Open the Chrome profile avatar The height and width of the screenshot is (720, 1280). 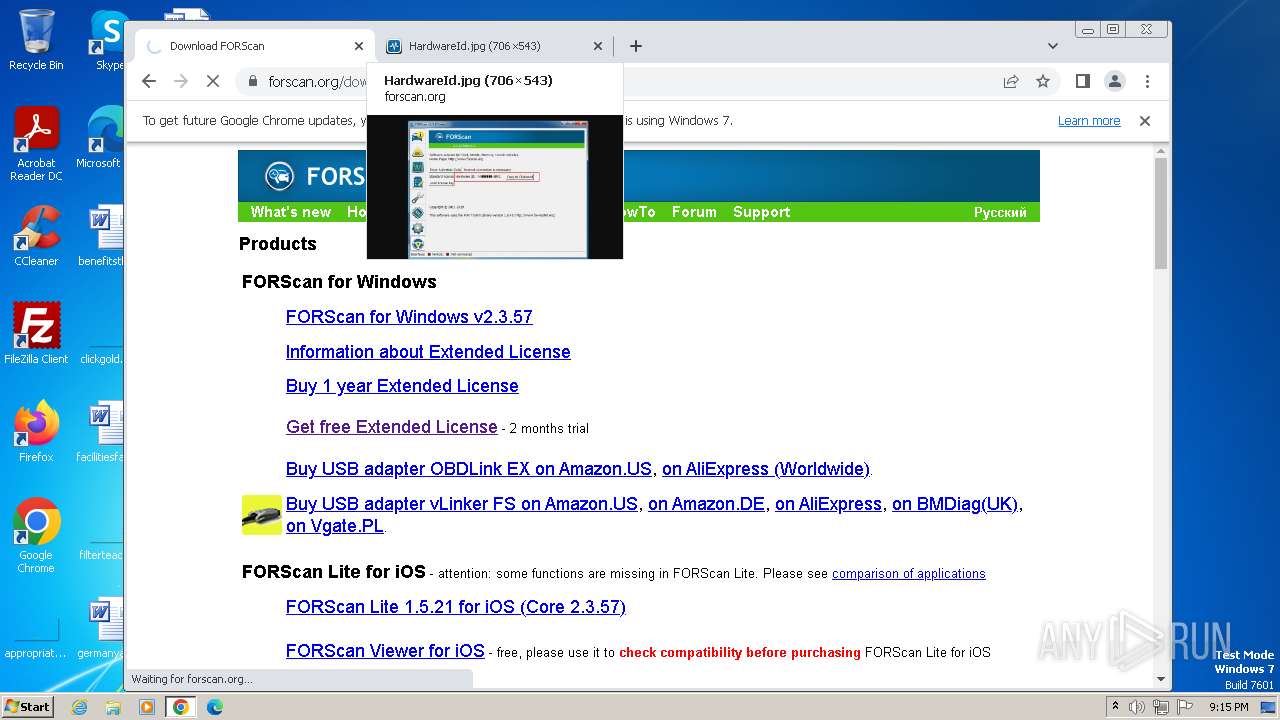(1114, 81)
